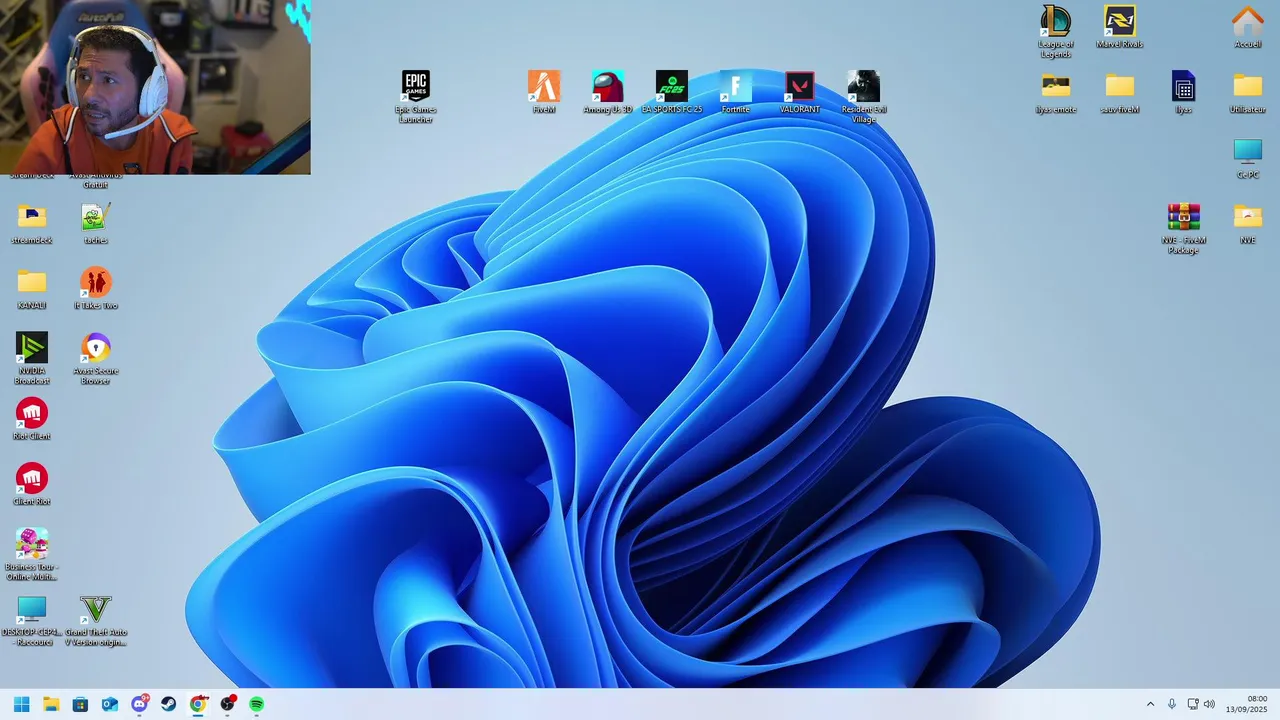Viewport: 1280px width, 720px height.
Task: Click the webcam overlay thumbnail
Action: pyautogui.click(x=155, y=87)
